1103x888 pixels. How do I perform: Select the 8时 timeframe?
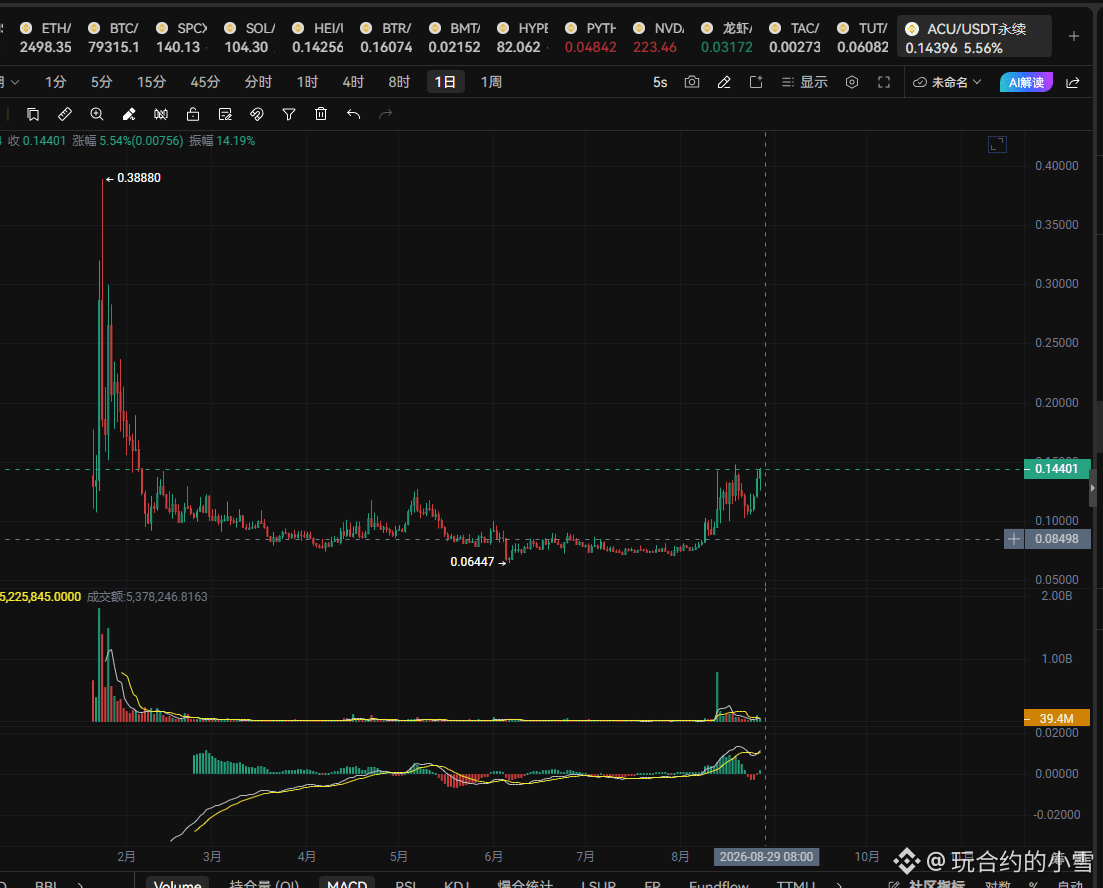tap(399, 82)
